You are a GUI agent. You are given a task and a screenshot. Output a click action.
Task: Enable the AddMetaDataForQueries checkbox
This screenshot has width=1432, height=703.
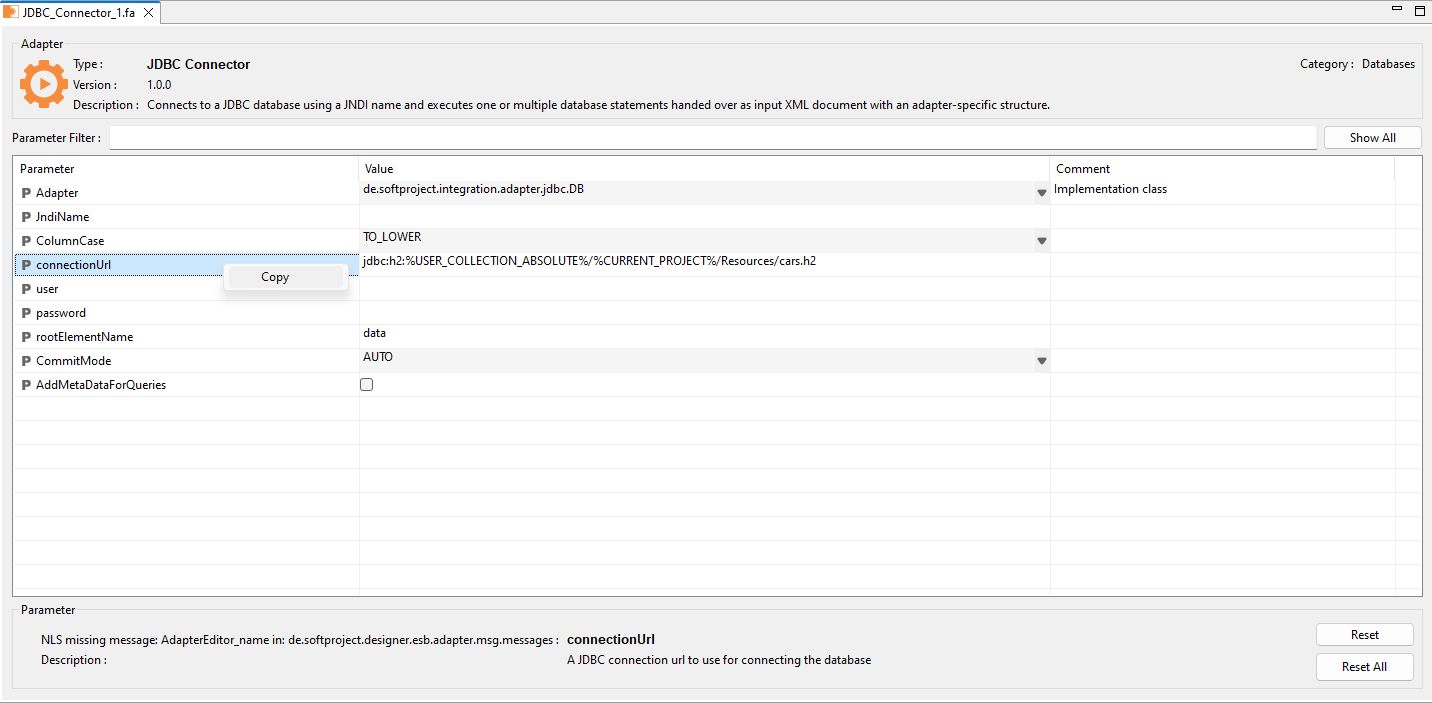point(367,385)
